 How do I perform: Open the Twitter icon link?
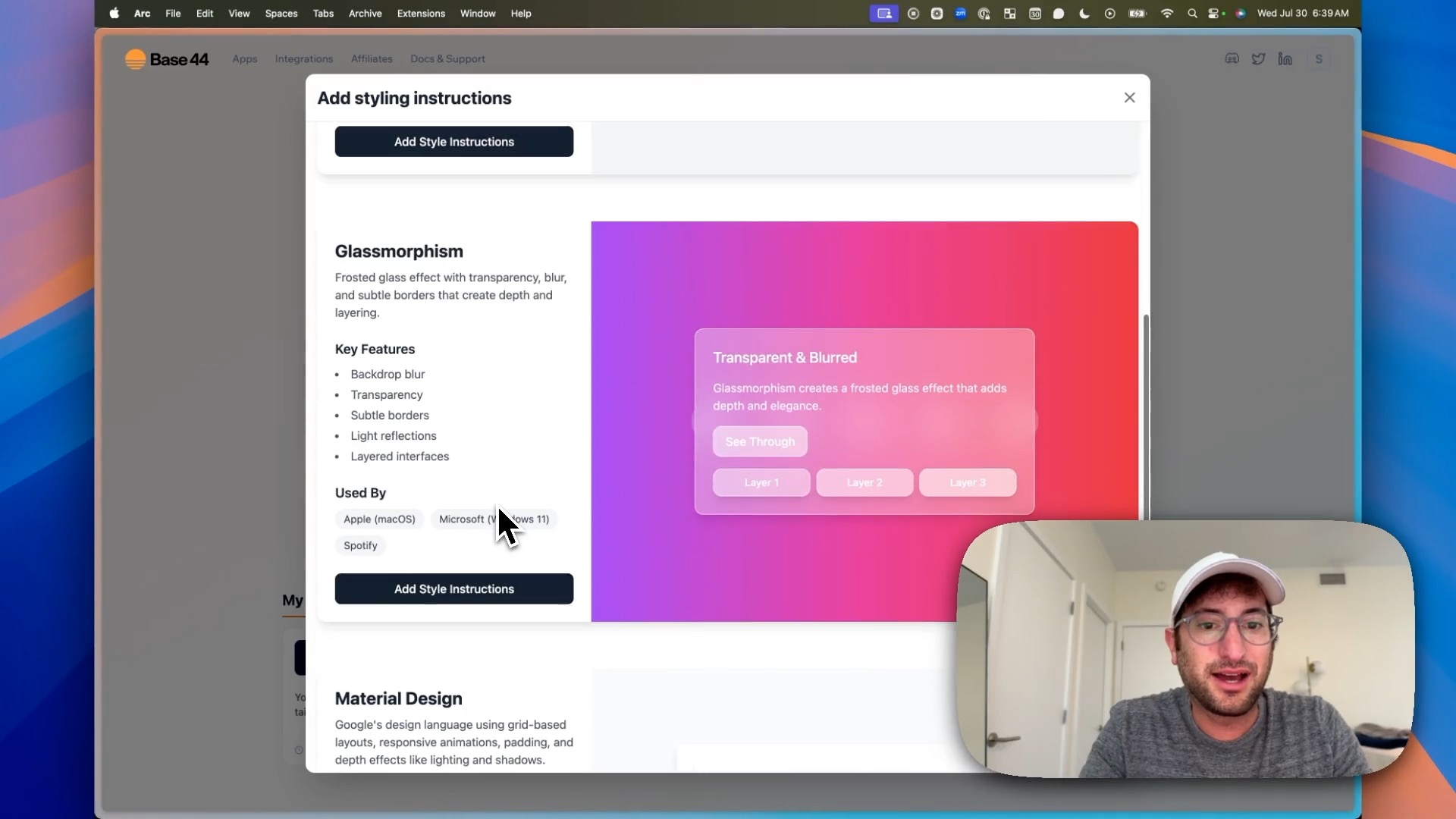[1258, 59]
